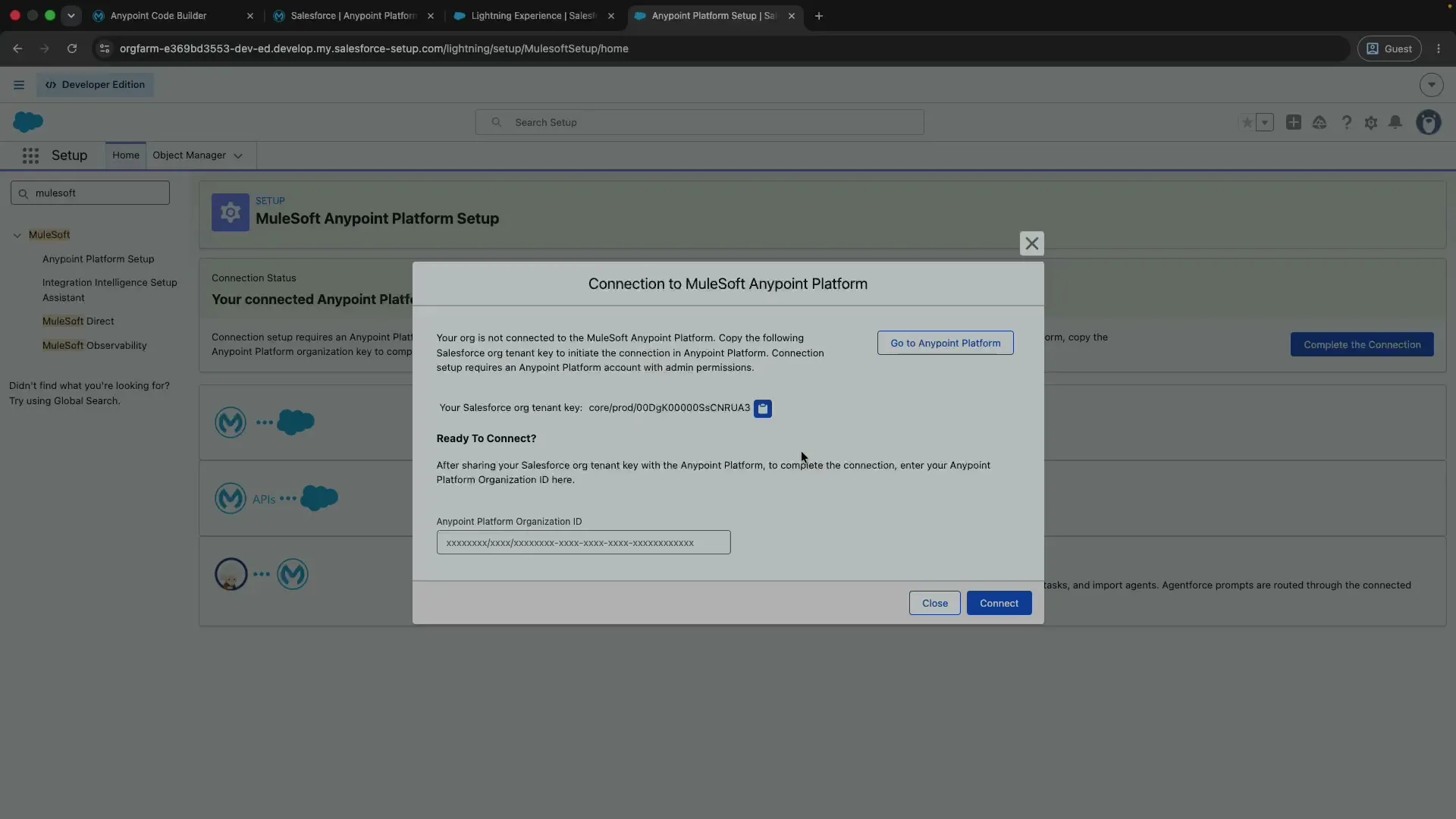Open the top-right circular dropdown arrow
Viewport: 1456px width, 819px height.
pyautogui.click(x=1431, y=85)
